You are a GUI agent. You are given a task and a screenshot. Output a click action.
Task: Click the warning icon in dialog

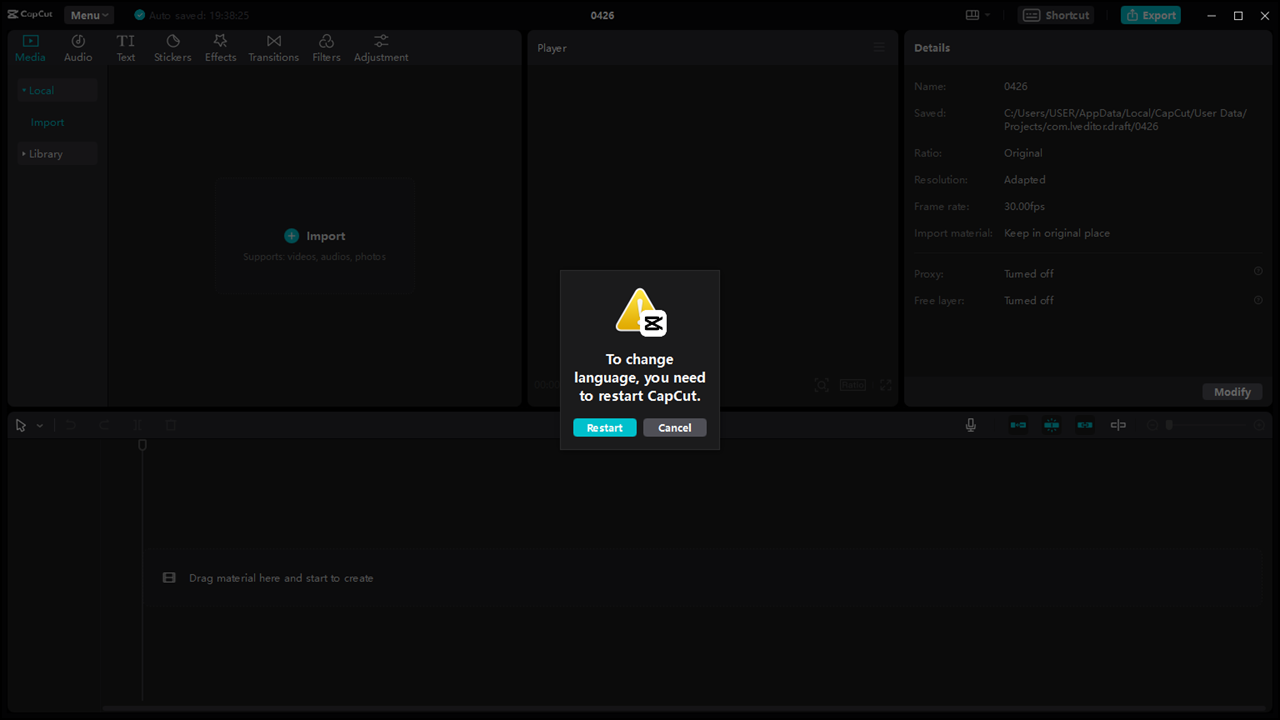coord(641,312)
